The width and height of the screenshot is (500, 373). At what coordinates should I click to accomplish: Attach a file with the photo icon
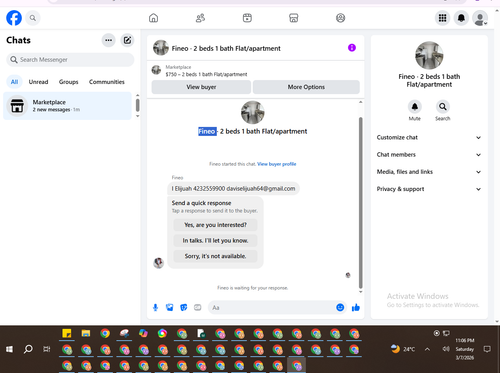[x=170, y=307]
